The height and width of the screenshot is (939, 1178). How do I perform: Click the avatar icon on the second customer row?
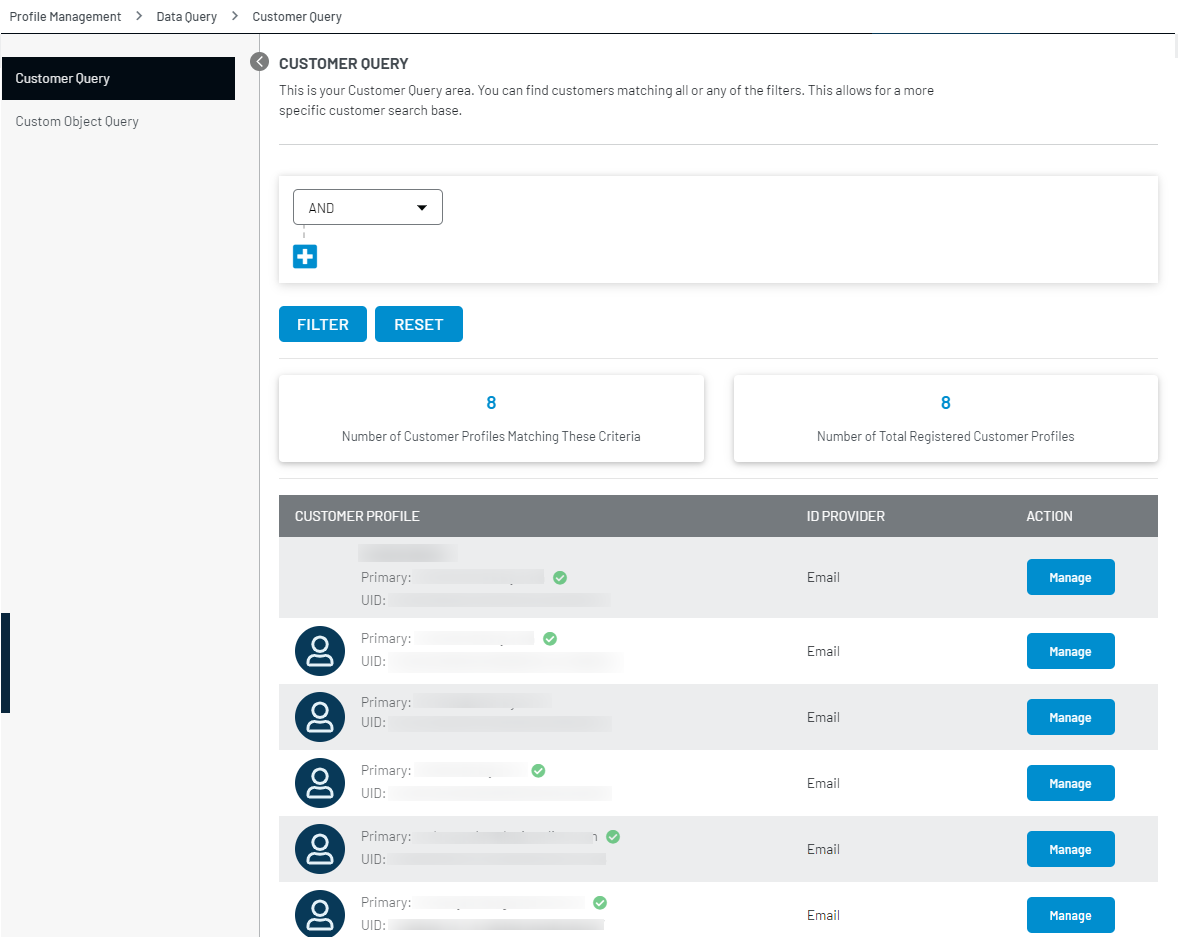pyautogui.click(x=319, y=651)
